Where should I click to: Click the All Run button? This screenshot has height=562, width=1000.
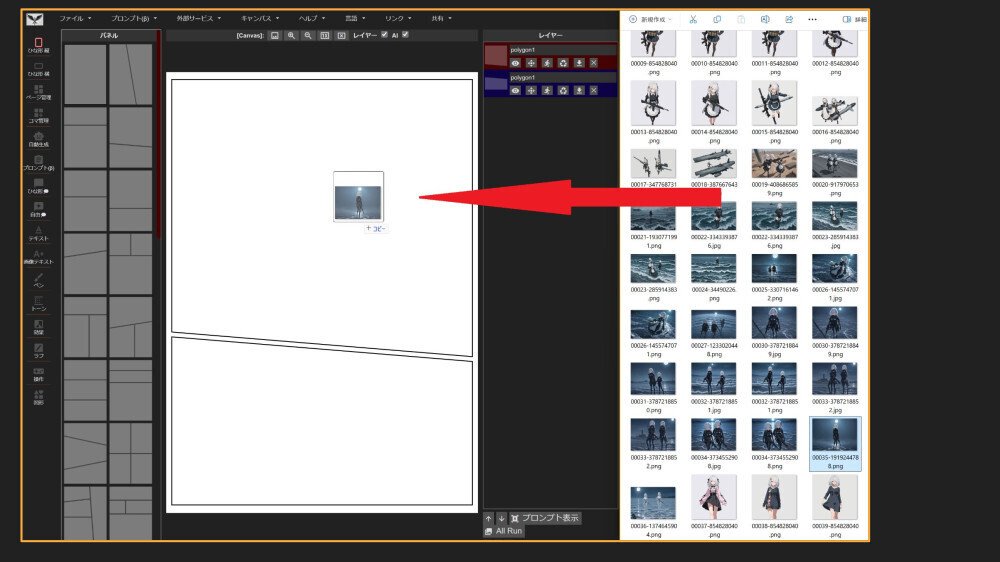click(504, 531)
